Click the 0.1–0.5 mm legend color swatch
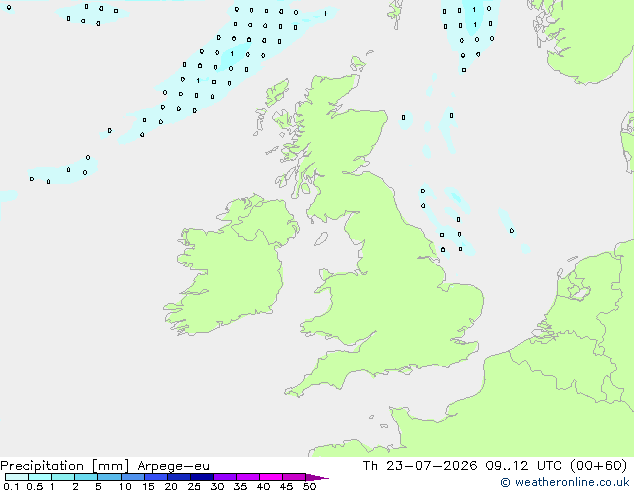The height and width of the screenshot is (490, 634). click(x=17, y=477)
